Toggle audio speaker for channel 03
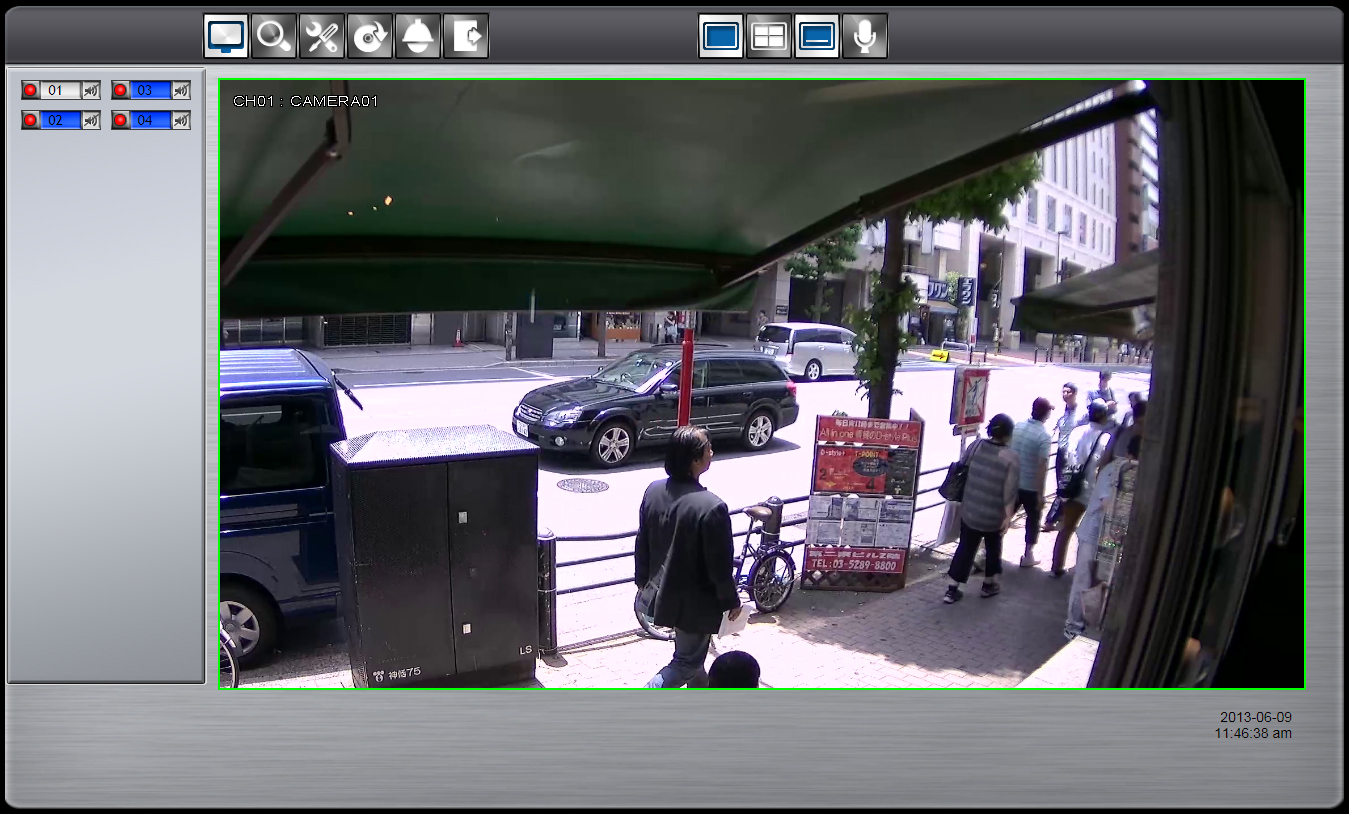This screenshot has height=814, width=1349. pos(181,90)
